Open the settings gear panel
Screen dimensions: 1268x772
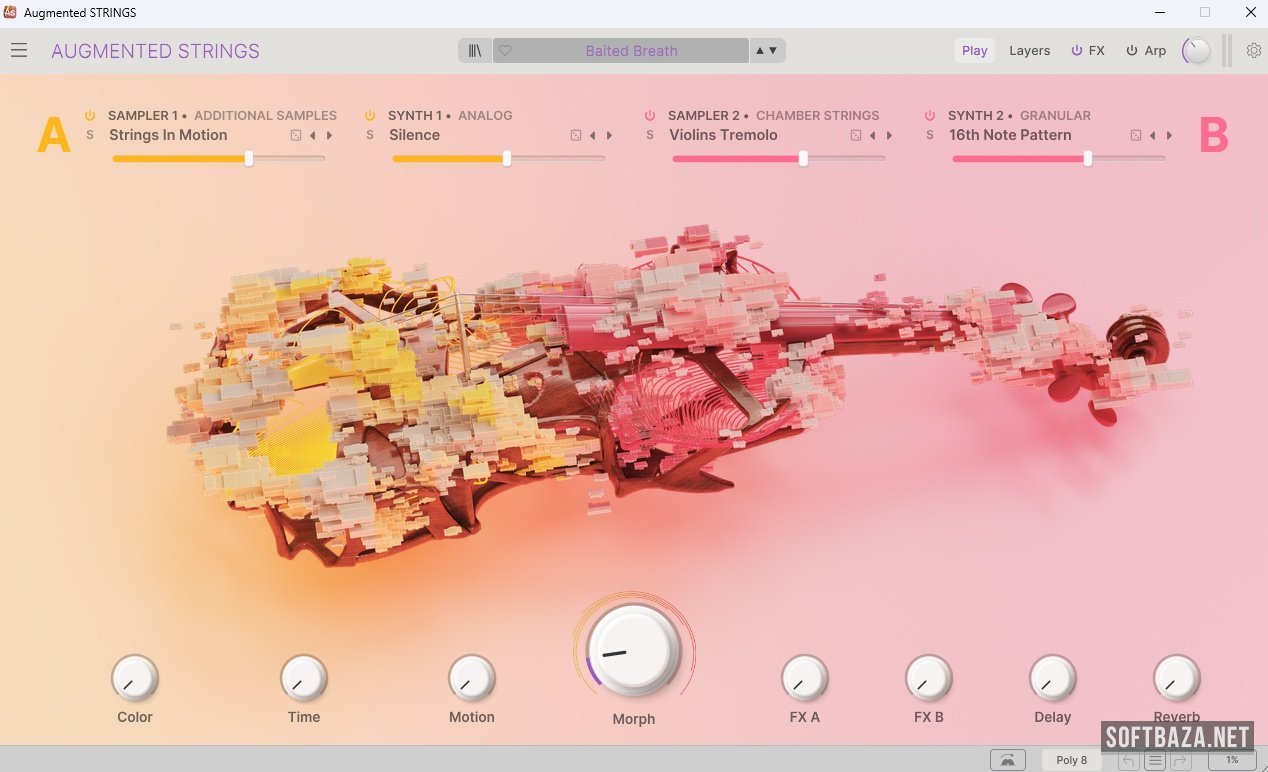click(1253, 51)
